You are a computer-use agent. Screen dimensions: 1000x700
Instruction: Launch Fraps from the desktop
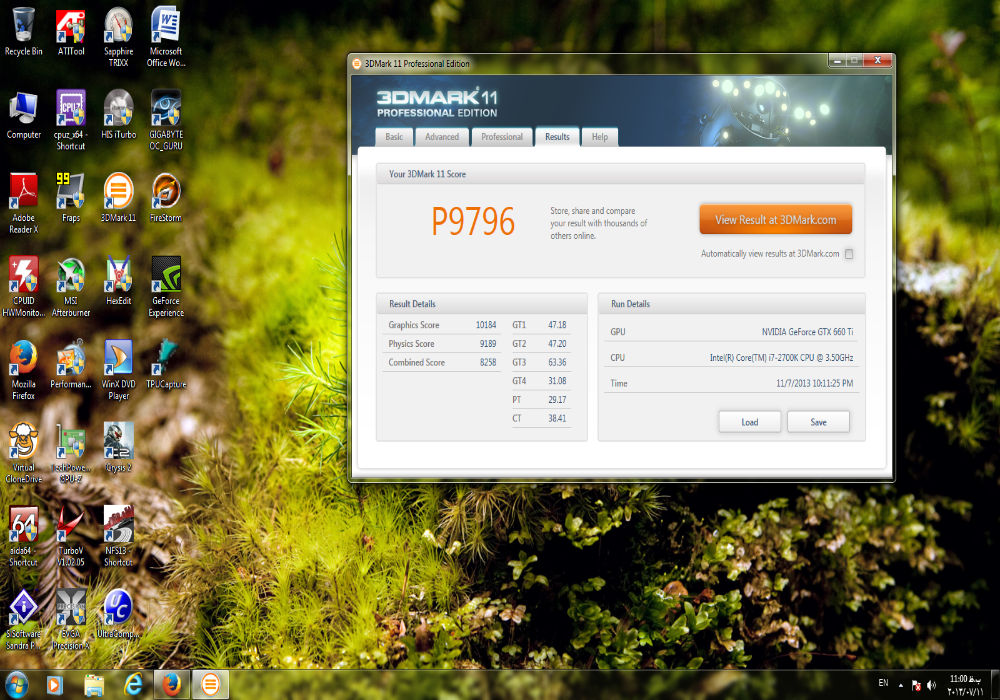pyautogui.click(x=71, y=198)
